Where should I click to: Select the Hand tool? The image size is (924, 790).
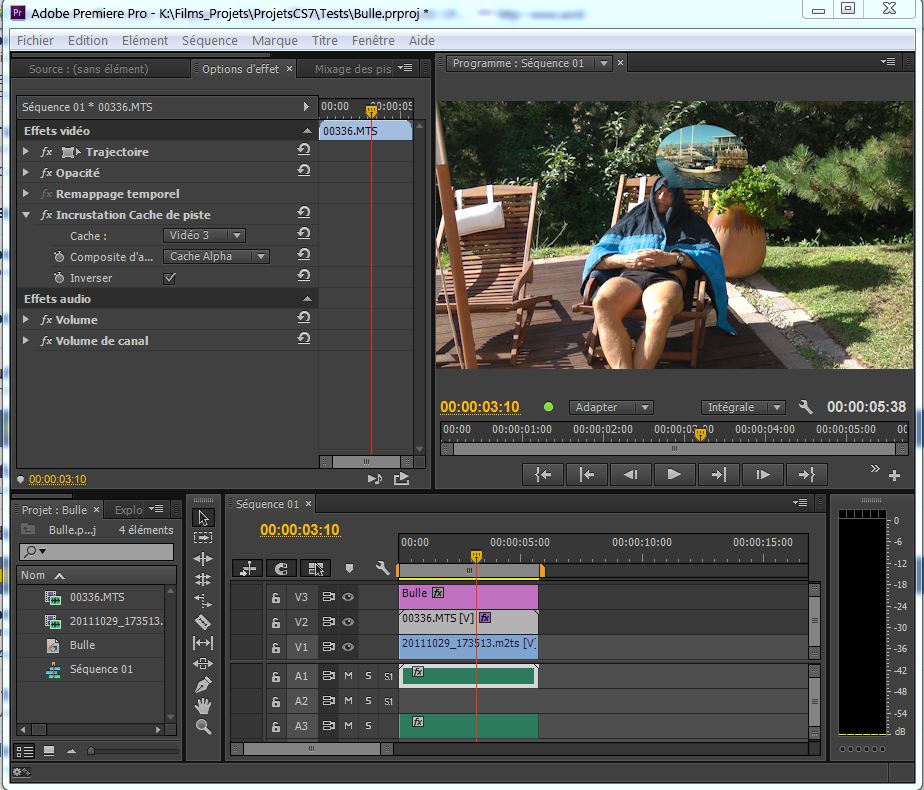click(x=203, y=706)
